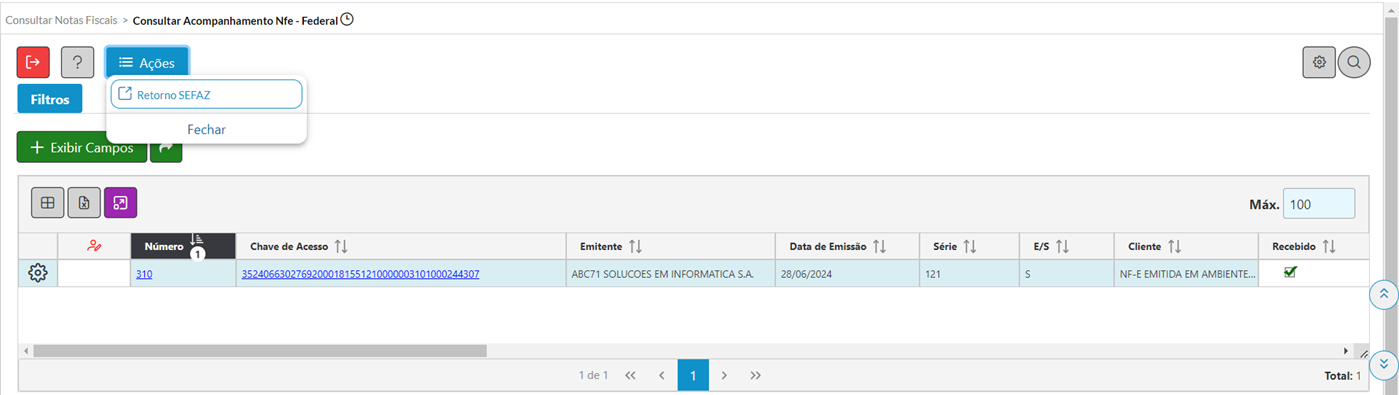The width and height of the screenshot is (1399, 395).
Task: Collapse the section with the double chevron up
Action: [x=1384, y=294]
